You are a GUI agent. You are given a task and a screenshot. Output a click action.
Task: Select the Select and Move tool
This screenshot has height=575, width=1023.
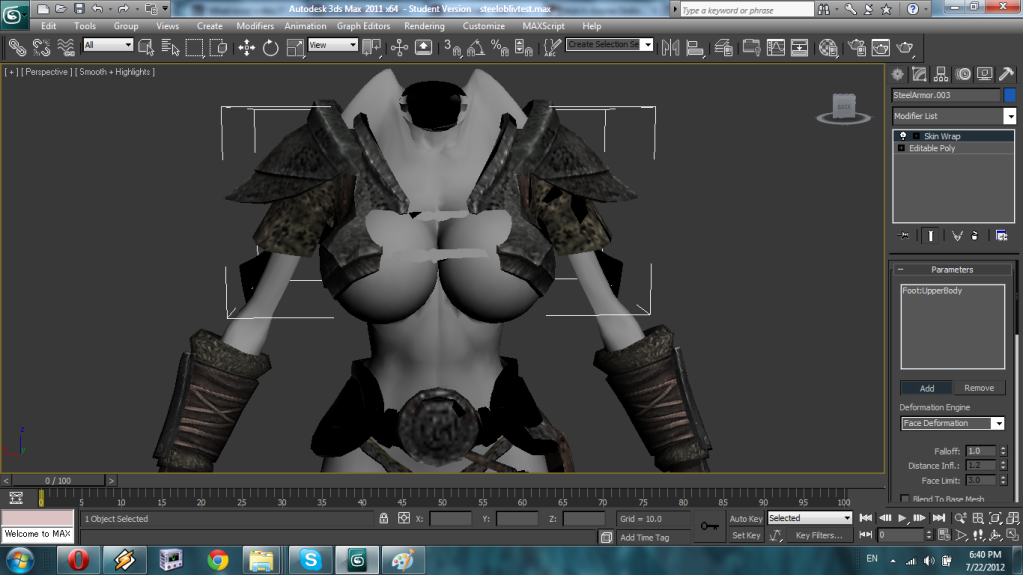(247, 48)
